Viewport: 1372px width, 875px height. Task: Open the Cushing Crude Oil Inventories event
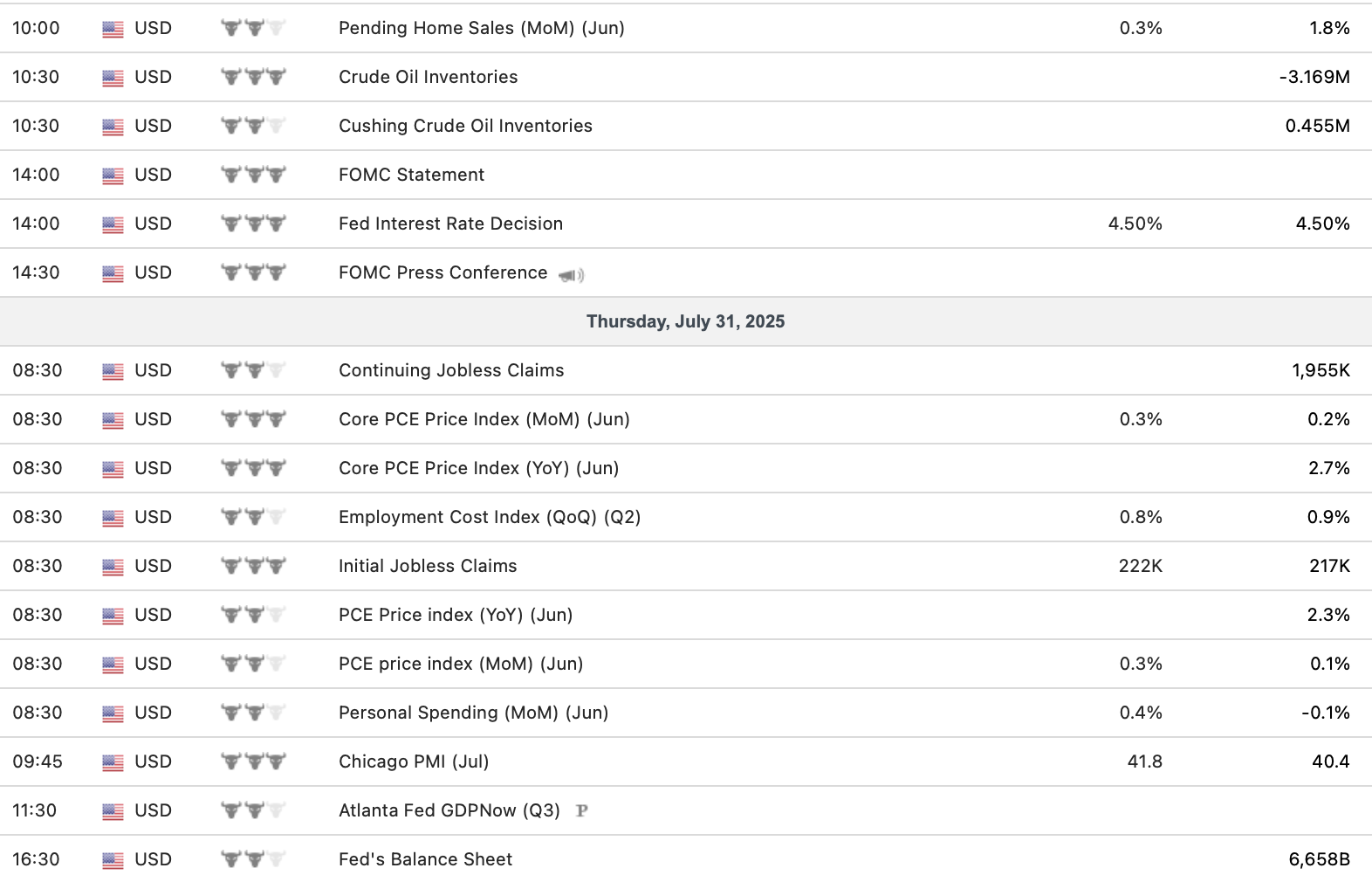pyautogui.click(x=465, y=126)
